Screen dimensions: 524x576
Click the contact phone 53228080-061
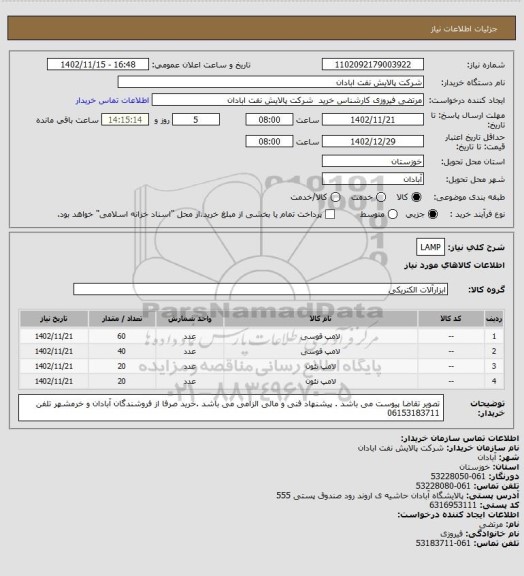point(443,486)
